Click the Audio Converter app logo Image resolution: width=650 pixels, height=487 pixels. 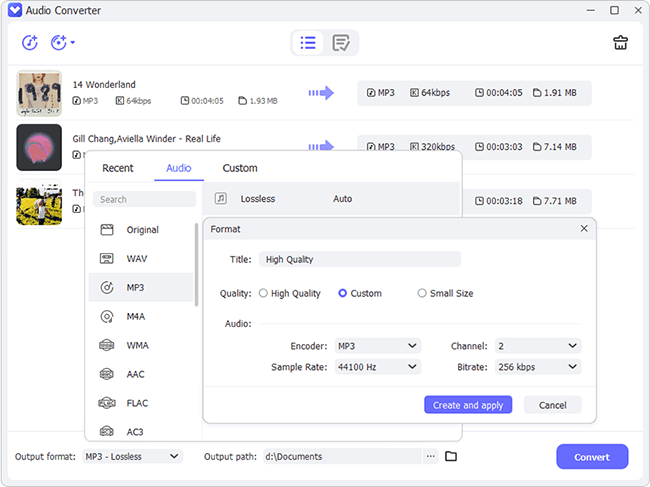15,10
